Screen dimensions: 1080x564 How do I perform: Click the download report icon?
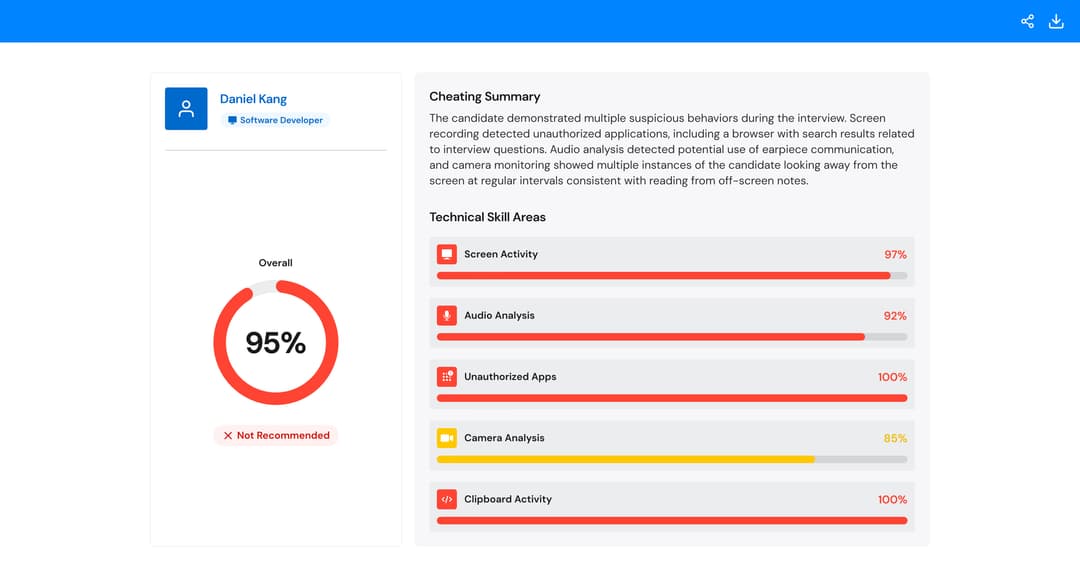pos(1056,21)
